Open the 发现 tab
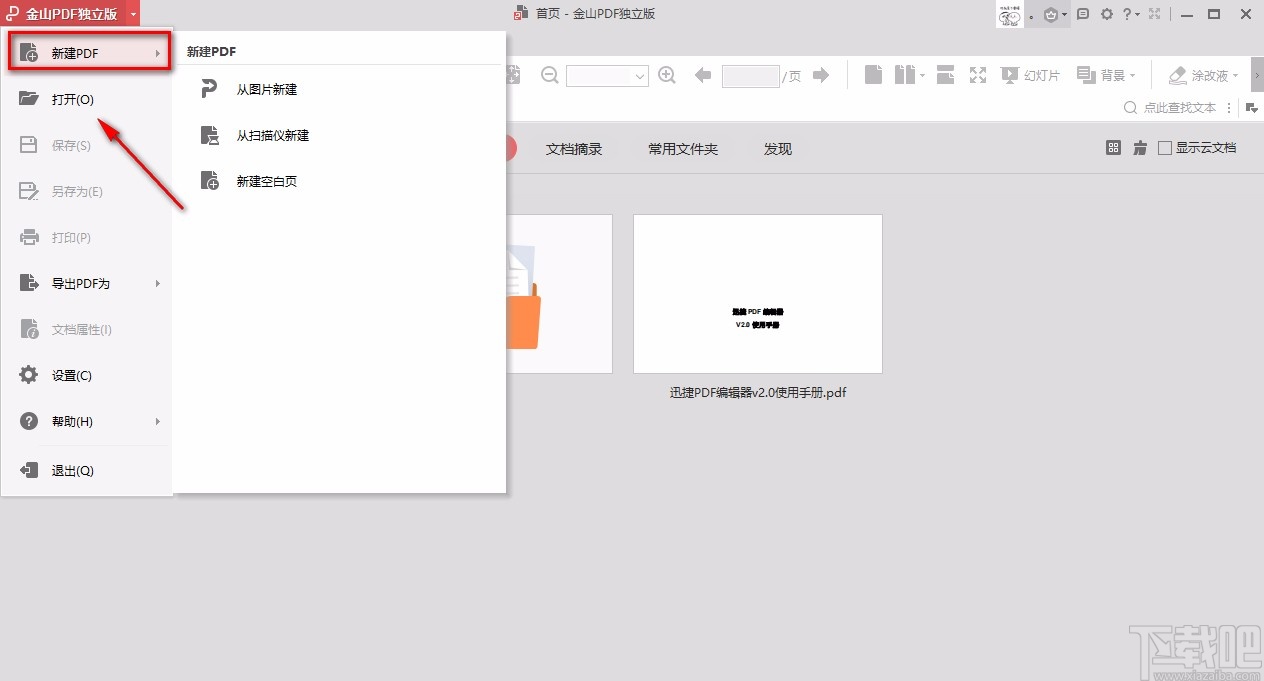1264x681 pixels. click(778, 148)
